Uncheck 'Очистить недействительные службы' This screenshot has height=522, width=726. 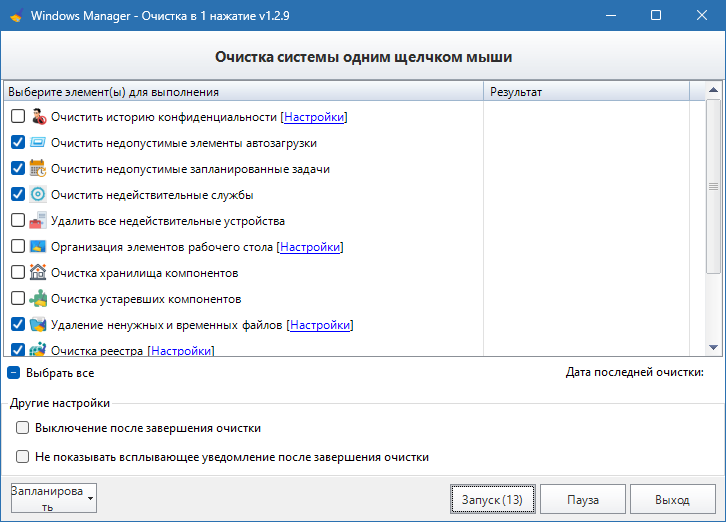pyautogui.click(x=18, y=194)
